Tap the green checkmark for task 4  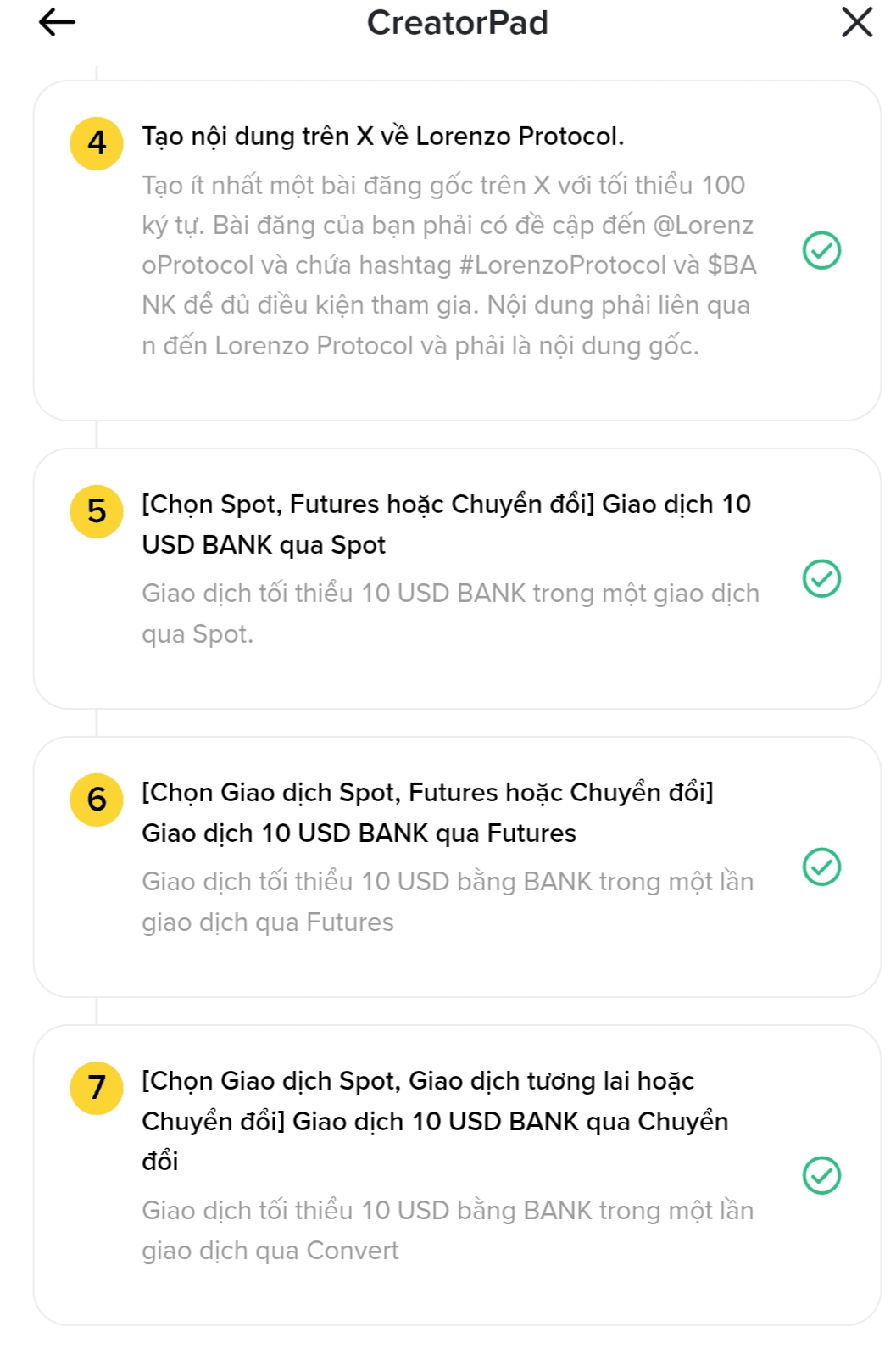point(821,251)
